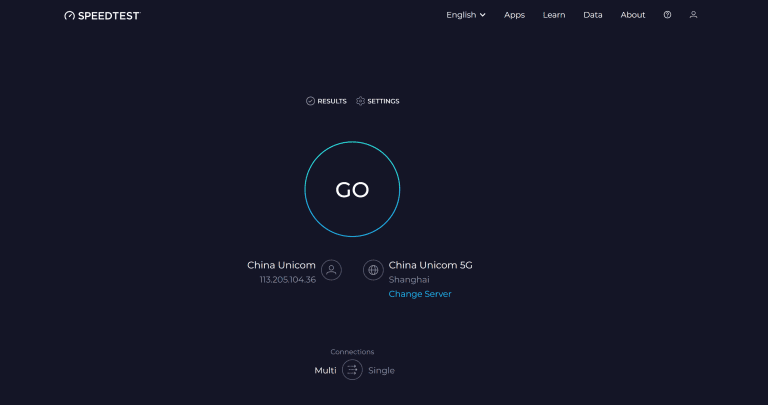Click the IP address 113.205.104.36
768x405 pixels.
pyautogui.click(x=288, y=280)
